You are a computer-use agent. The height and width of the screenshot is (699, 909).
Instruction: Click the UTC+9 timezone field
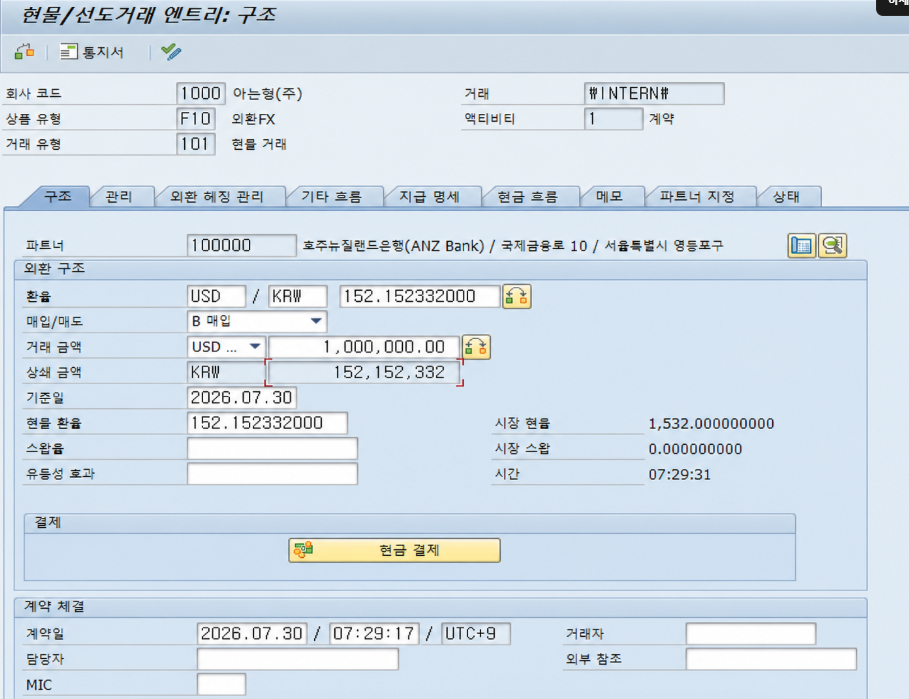pyautogui.click(x=476, y=634)
